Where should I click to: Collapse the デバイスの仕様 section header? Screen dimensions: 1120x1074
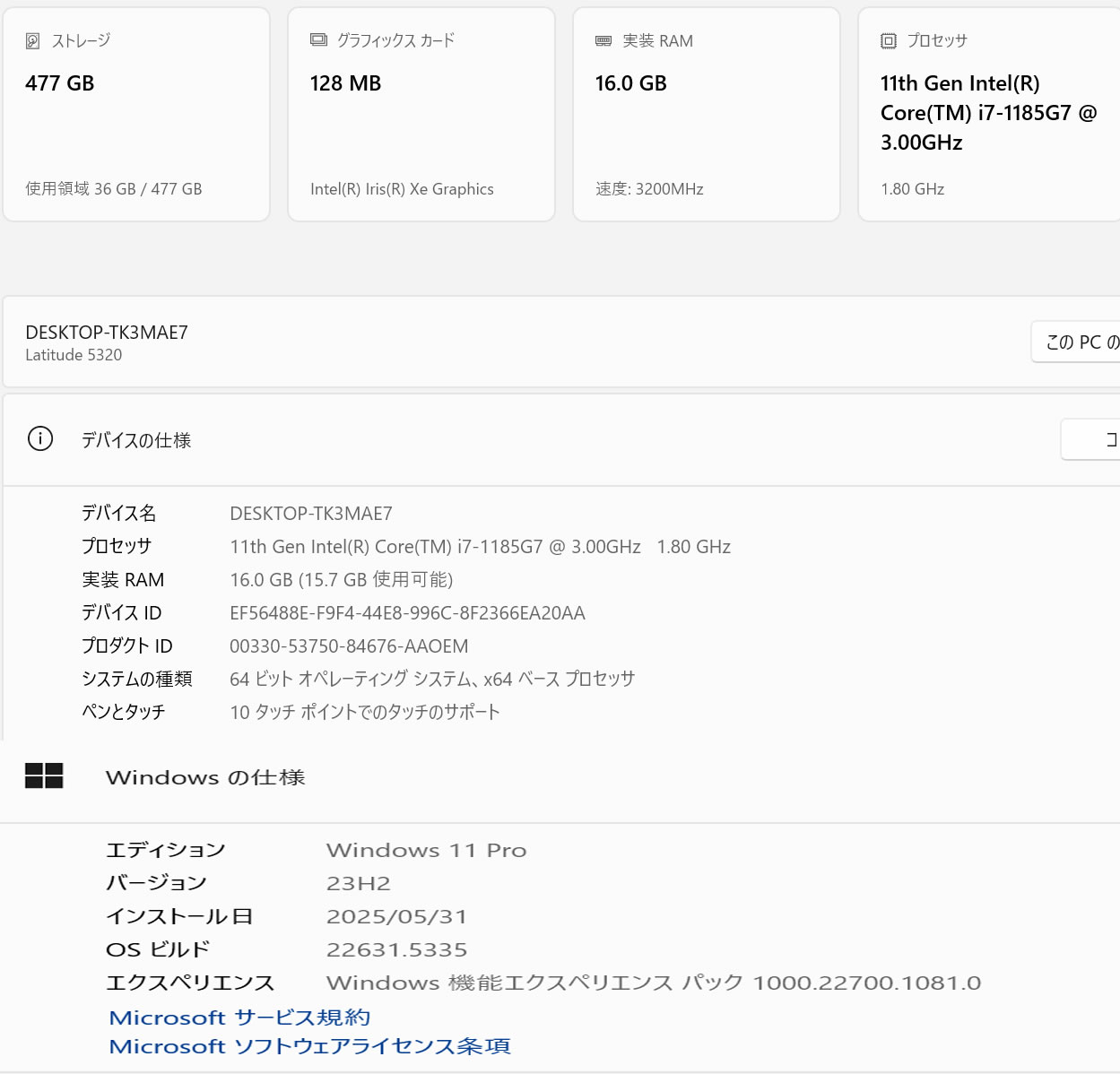click(x=561, y=439)
